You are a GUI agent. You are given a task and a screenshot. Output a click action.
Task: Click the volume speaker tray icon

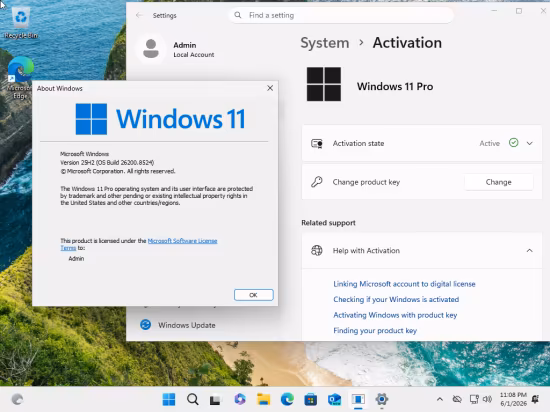[x=487, y=399]
